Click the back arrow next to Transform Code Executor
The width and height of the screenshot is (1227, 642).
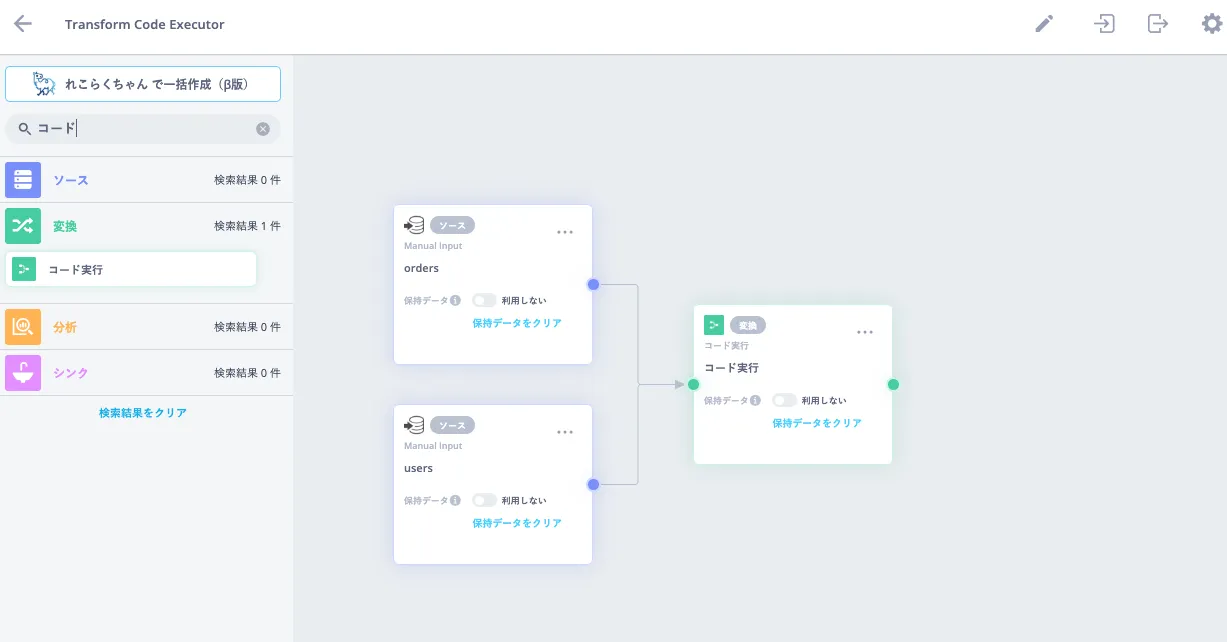pos(22,23)
